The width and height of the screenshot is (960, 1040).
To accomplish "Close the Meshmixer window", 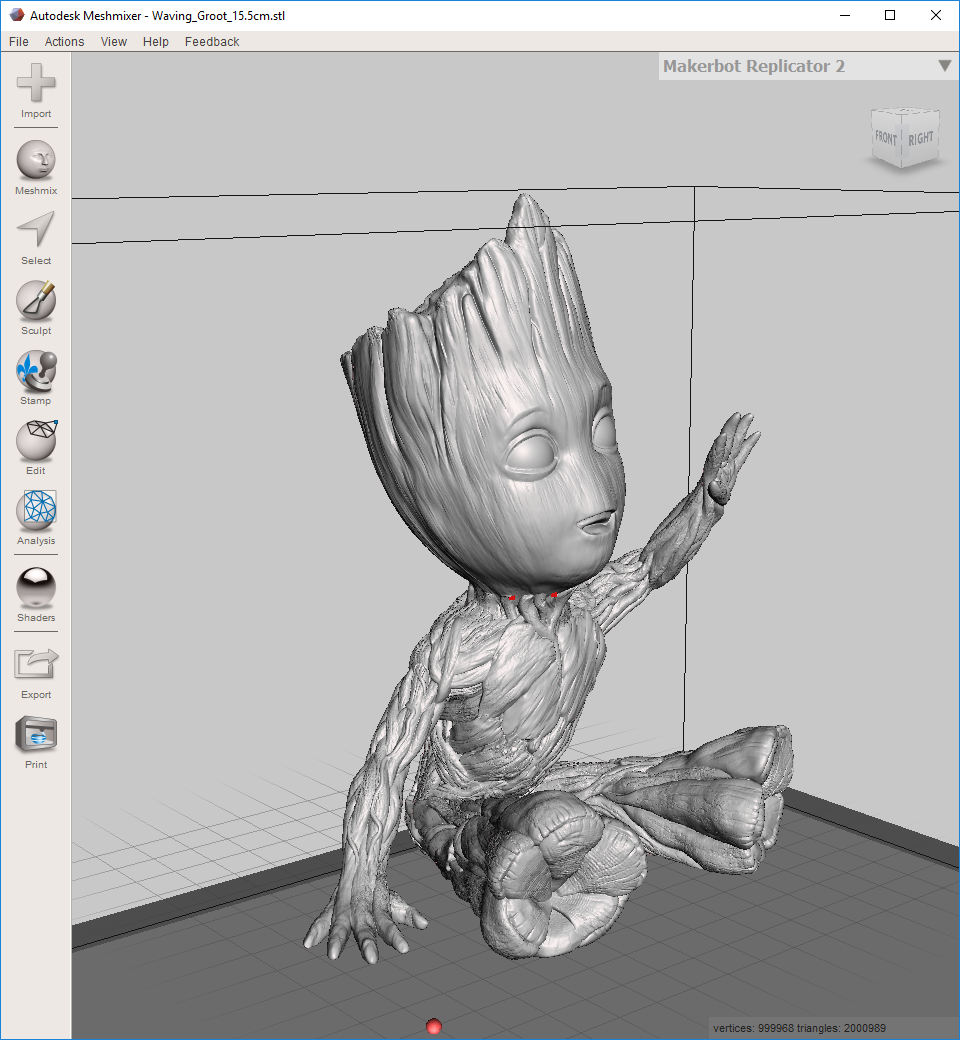I will click(935, 15).
